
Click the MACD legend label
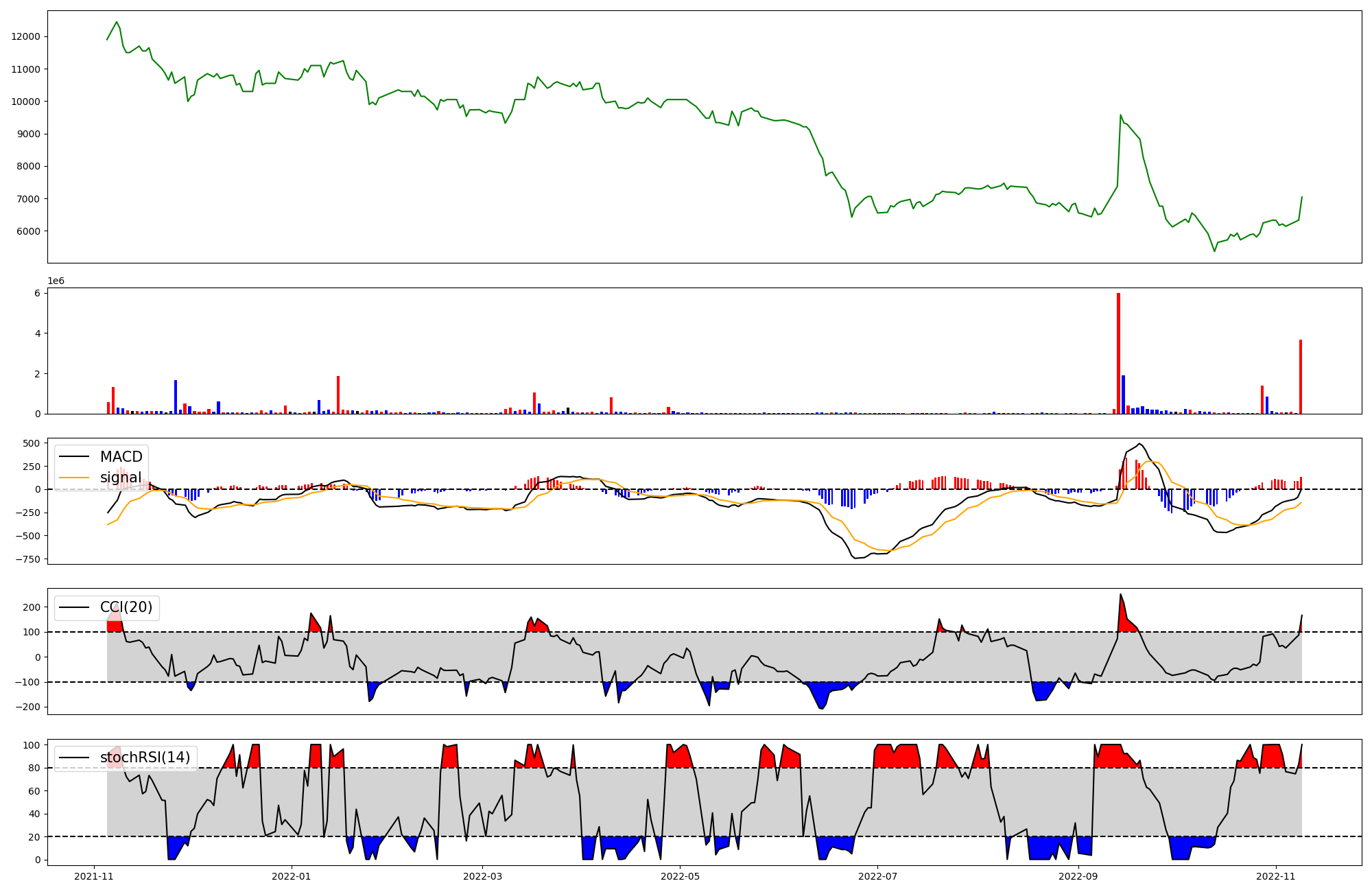pyautogui.click(x=121, y=457)
